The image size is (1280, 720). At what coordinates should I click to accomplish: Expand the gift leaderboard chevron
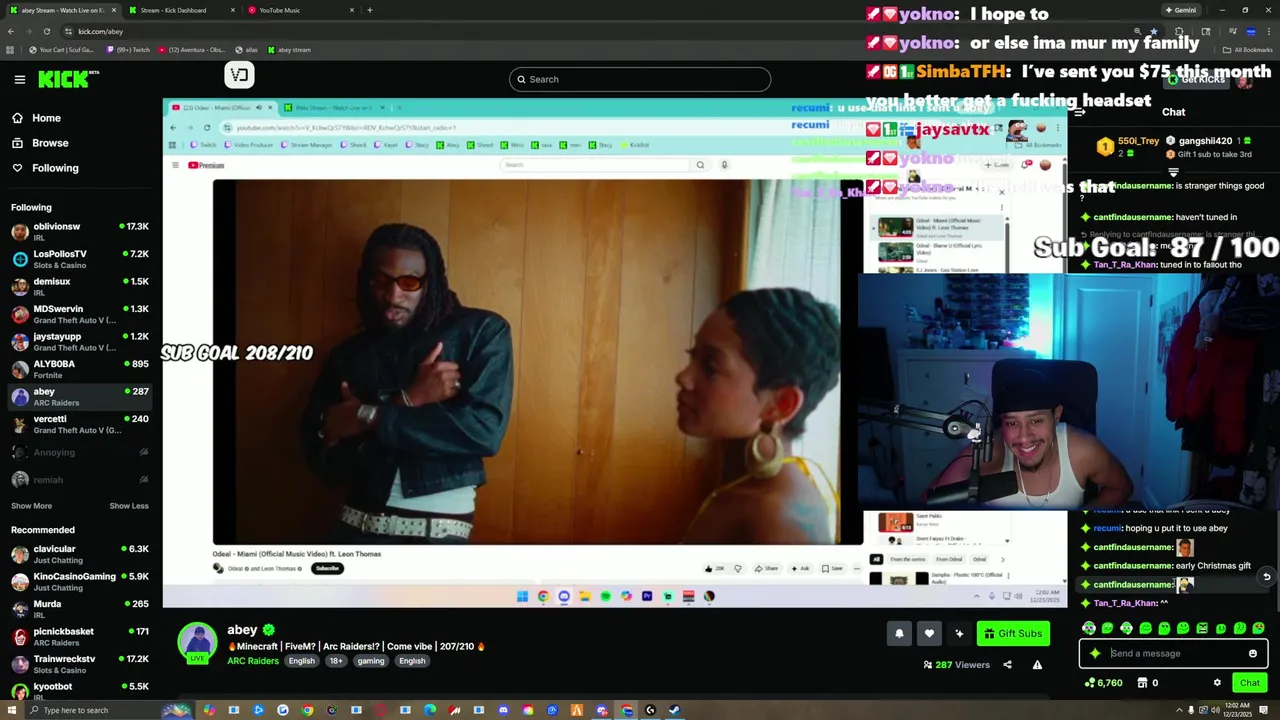[x=1173, y=172]
